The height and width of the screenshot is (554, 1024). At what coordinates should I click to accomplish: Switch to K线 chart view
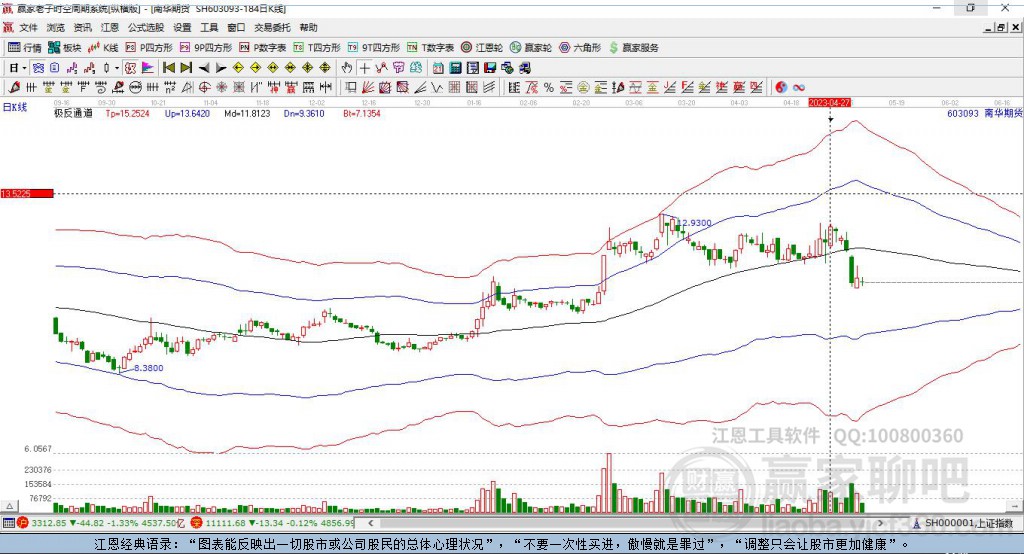click(103, 48)
